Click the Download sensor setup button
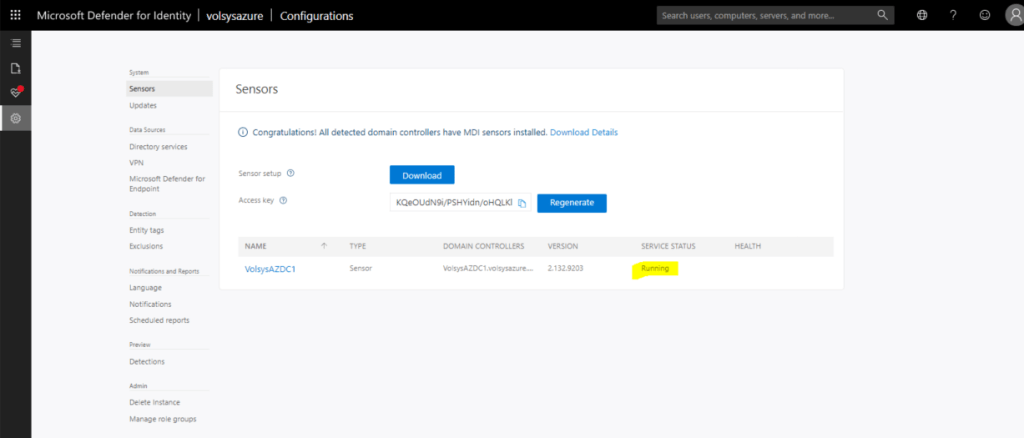Image resolution: width=1024 pixels, height=438 pixels. point(422,175)
